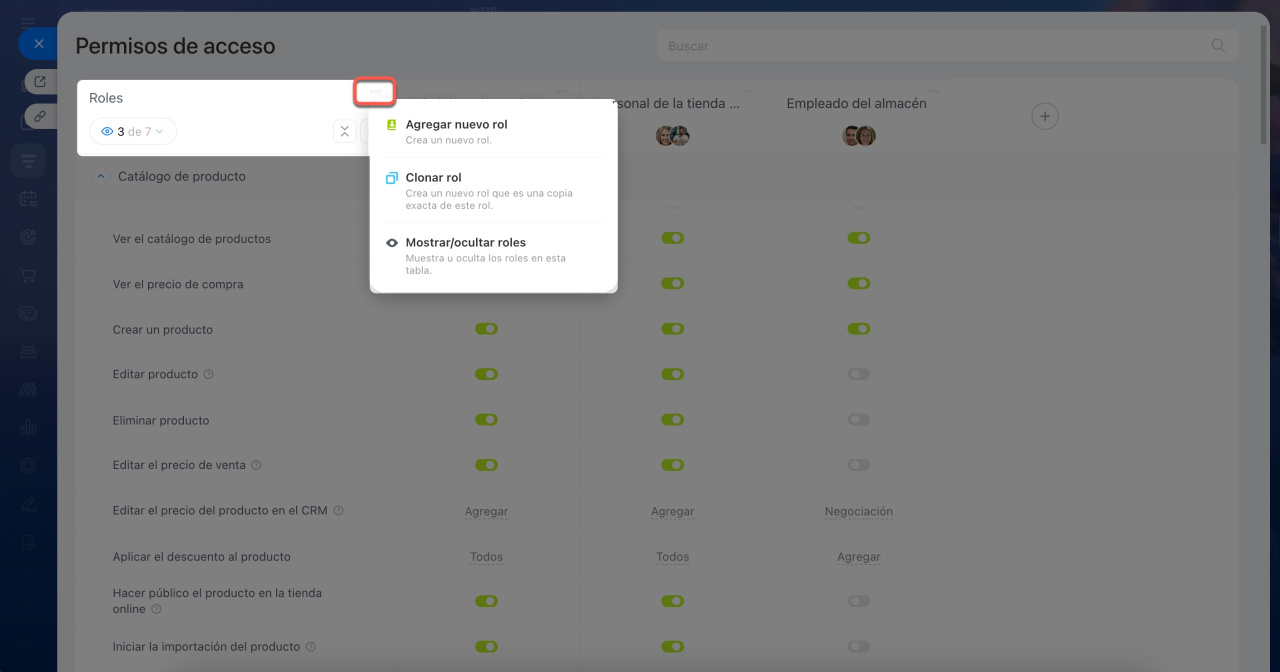
Task: Click the collapse-all arrows icon in Roles panel
Action: pyautogui.click(x=344, y=131)
